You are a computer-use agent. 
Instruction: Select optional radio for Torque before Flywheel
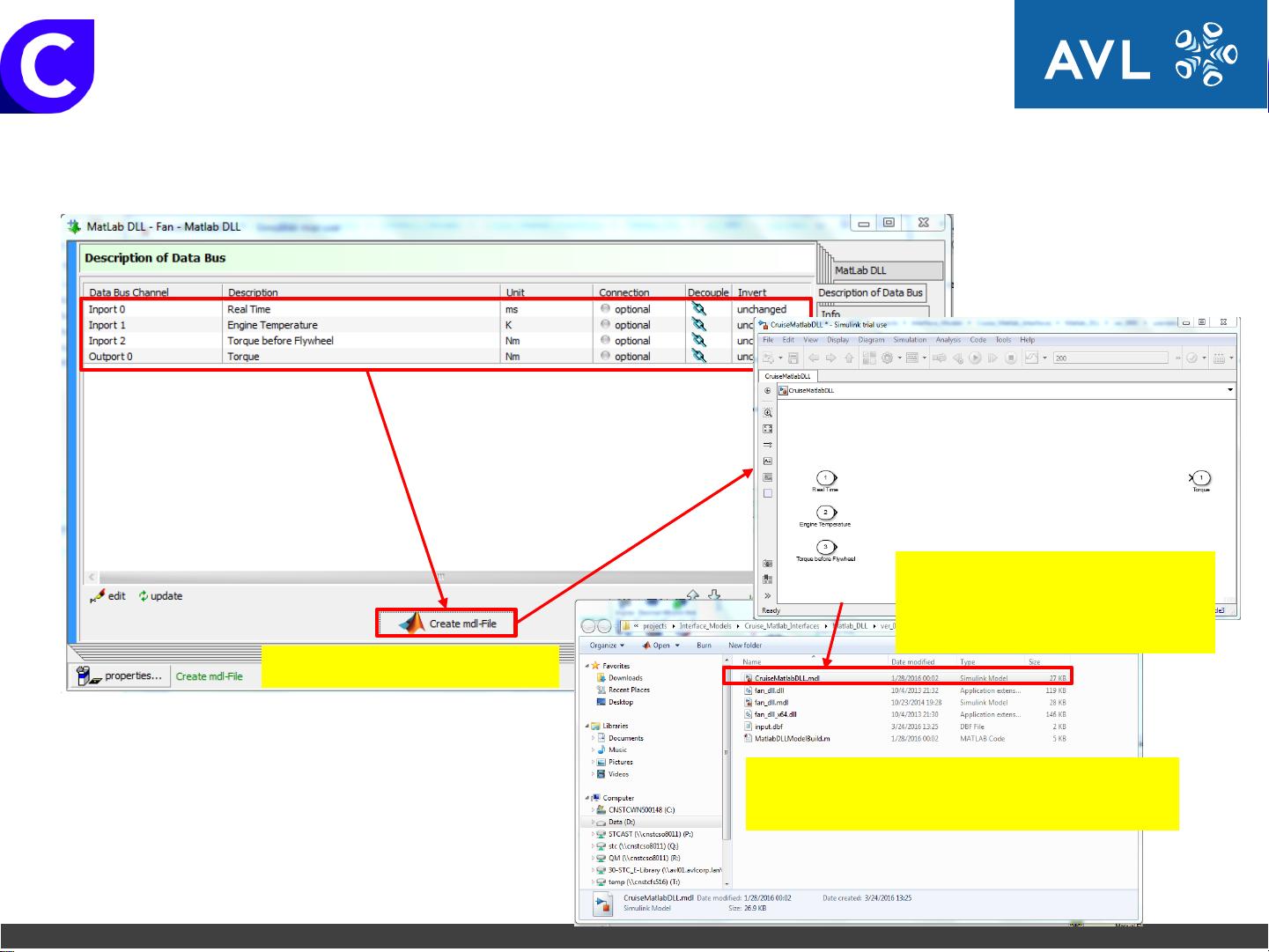point(606,341)
